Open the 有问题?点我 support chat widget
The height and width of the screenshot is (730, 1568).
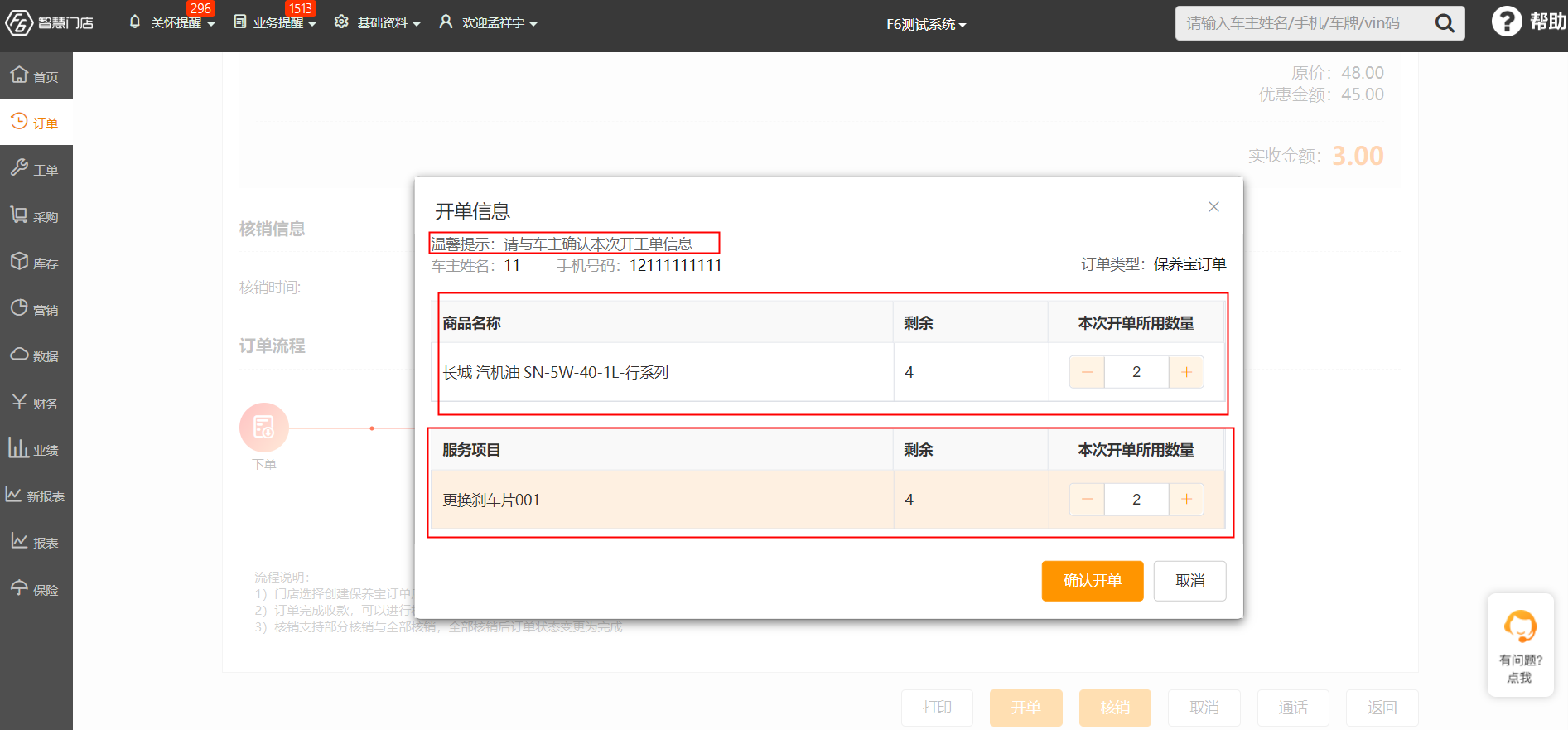pos(1521,645)
